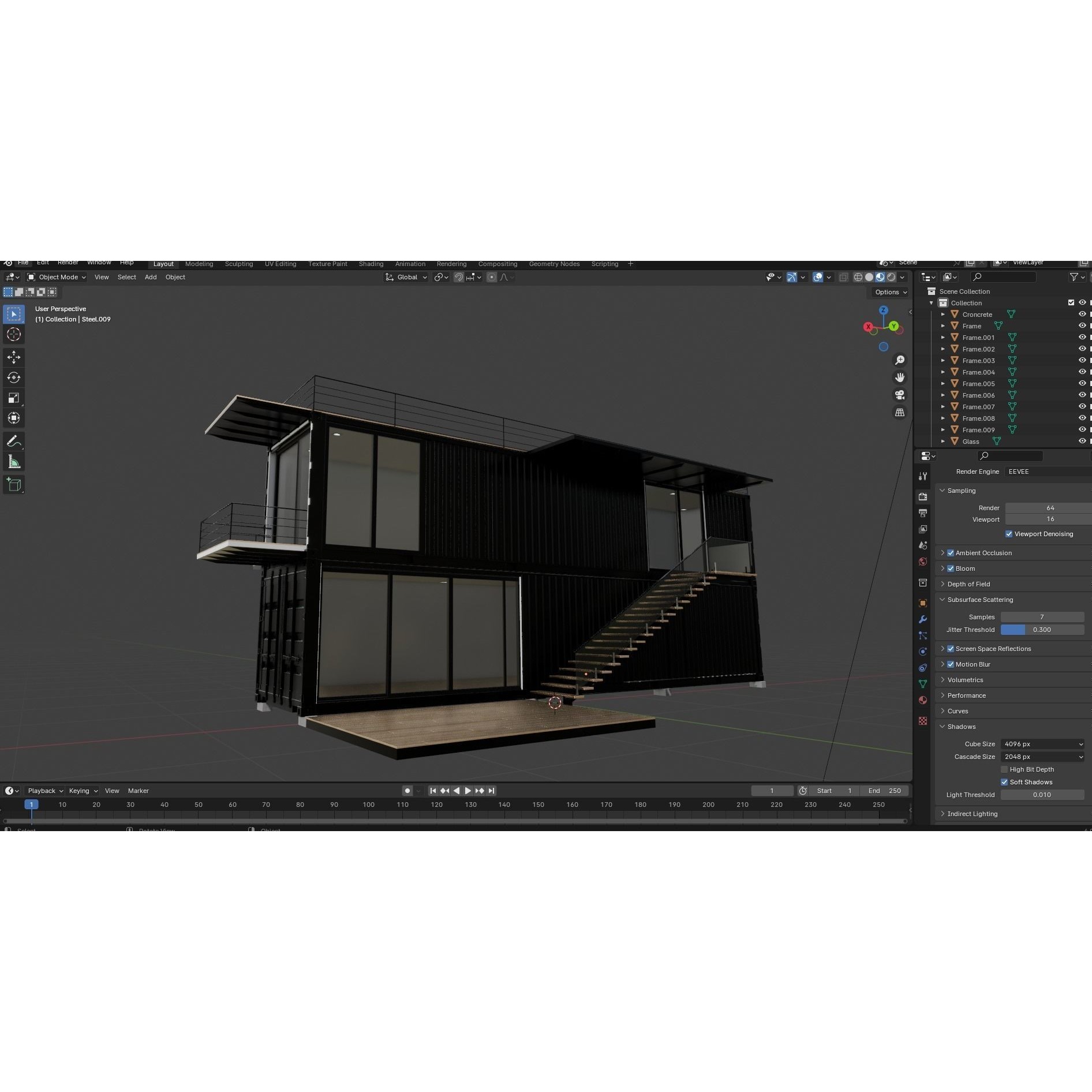Screen dimensions: 1092x1092
Task: Open the Measure tool
Action: pos(14,461)
